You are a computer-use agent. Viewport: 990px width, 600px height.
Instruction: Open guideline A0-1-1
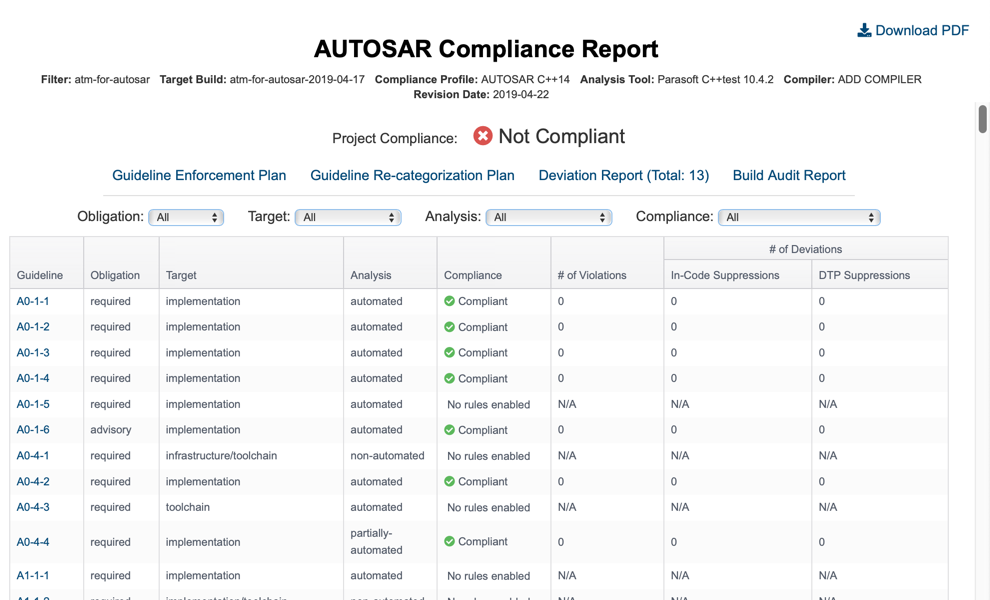33,301
